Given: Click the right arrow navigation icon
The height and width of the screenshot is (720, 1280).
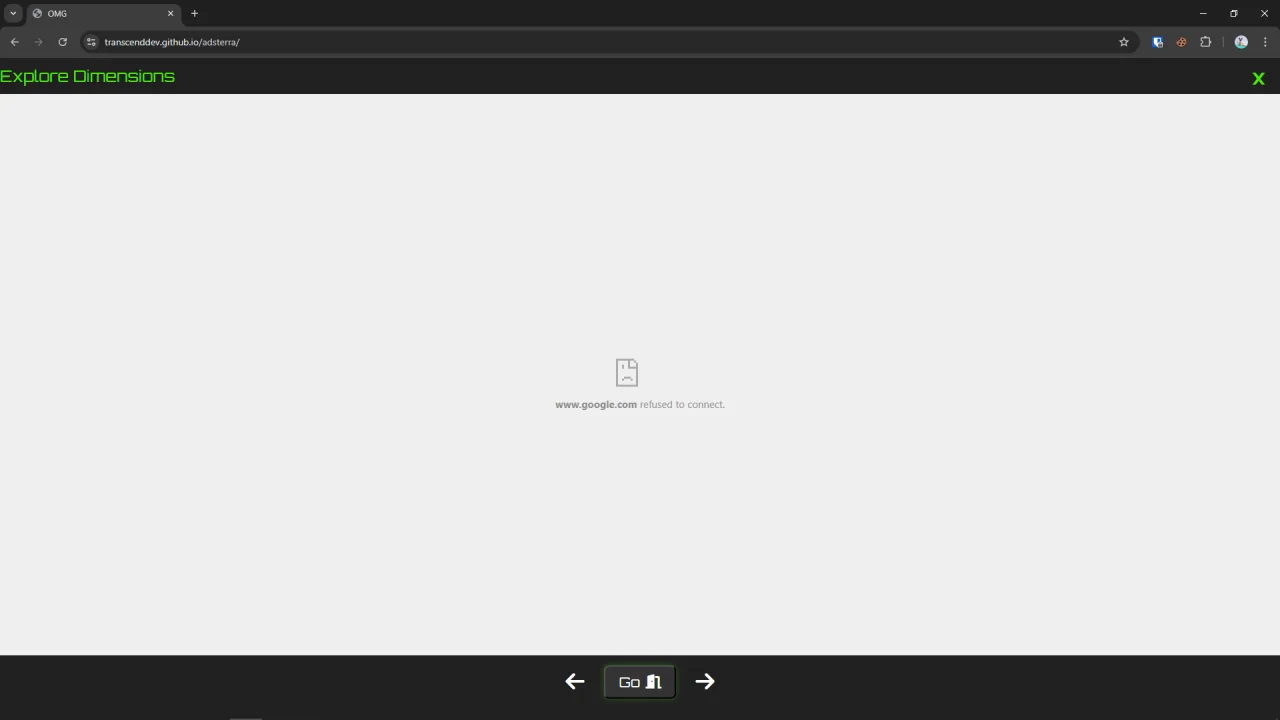Looking at the screenshot, I should pyautogui.click(x=705, y=681).
